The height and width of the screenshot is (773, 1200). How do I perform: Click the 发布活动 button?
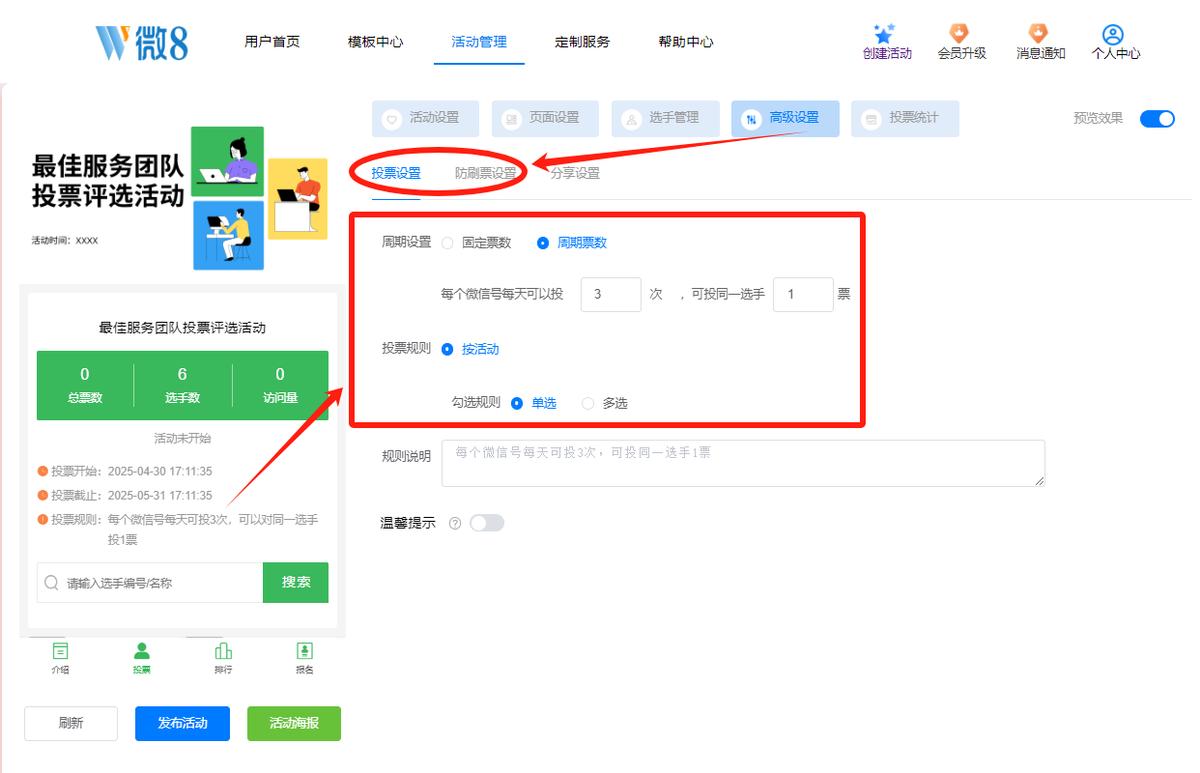tap(182, 723)
